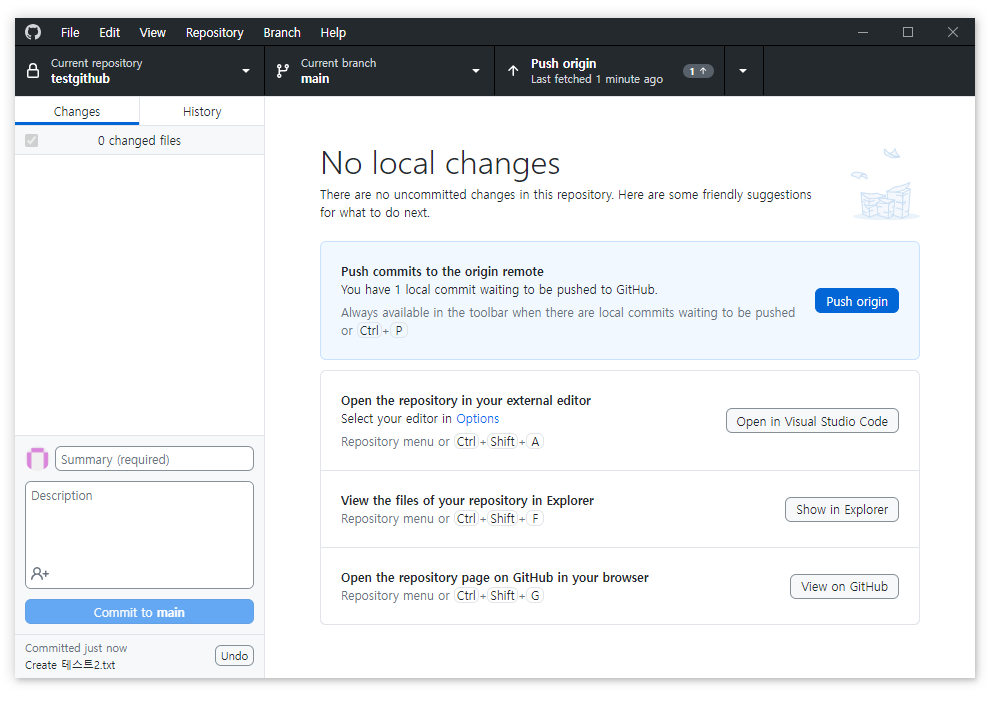Expand the Current repository dropdown
Image resolution: width=1005 pixels, height=701 pixels.
coord(245,71)
